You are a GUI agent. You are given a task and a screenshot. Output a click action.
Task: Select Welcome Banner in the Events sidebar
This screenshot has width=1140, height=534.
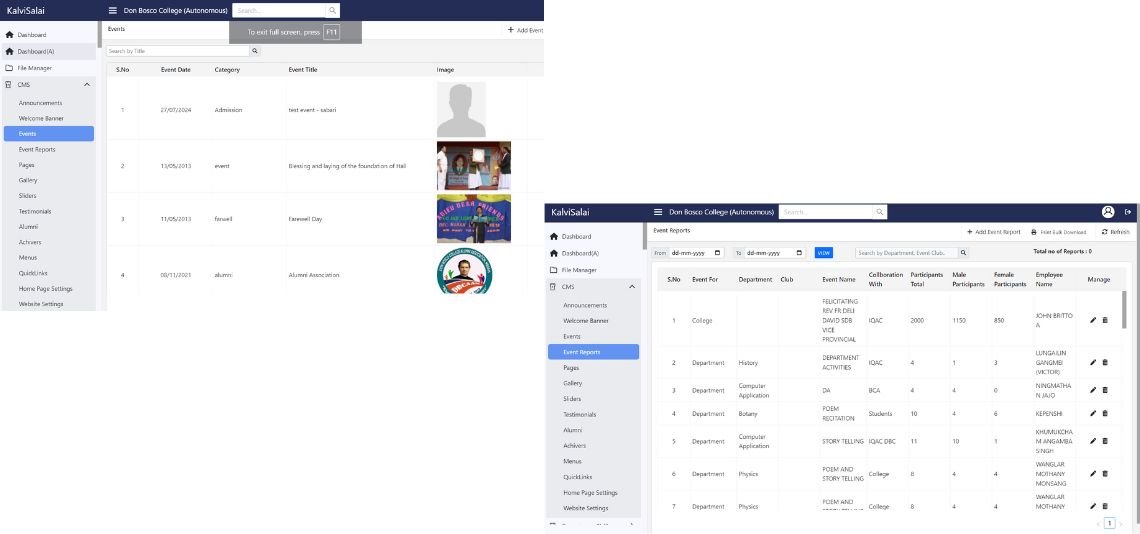[41, 119]
